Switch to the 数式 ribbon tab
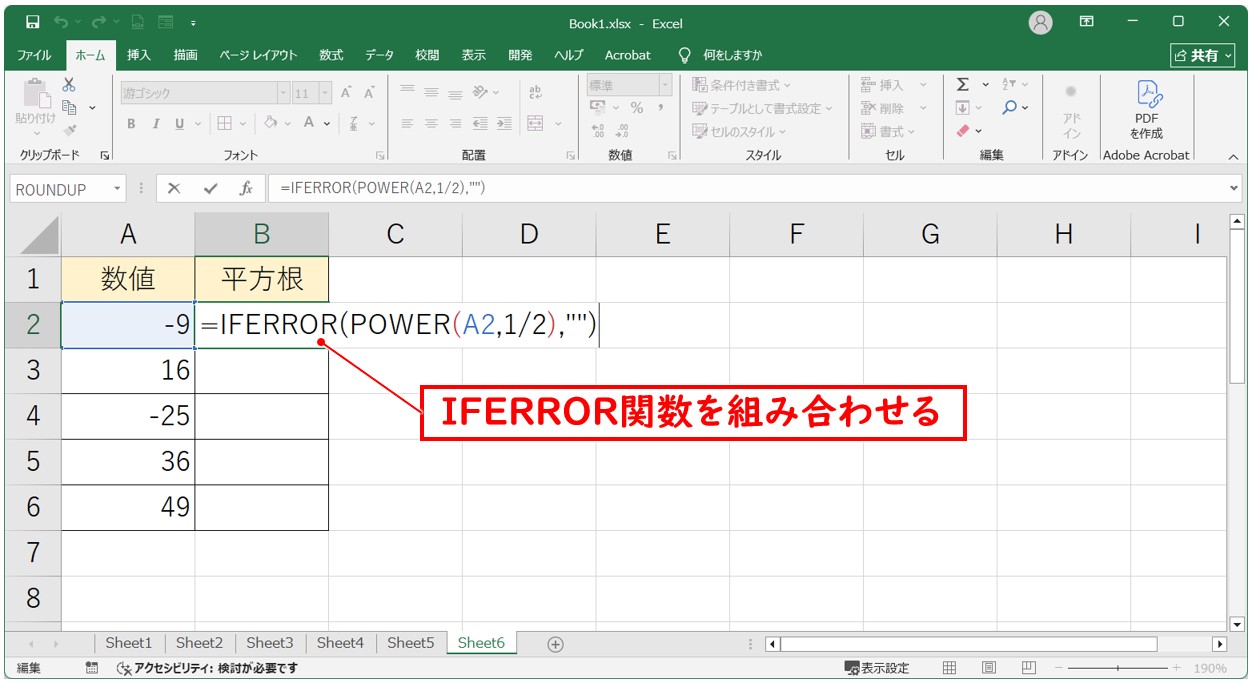This screenshot has height=685, width=1255. click(330, 55)
